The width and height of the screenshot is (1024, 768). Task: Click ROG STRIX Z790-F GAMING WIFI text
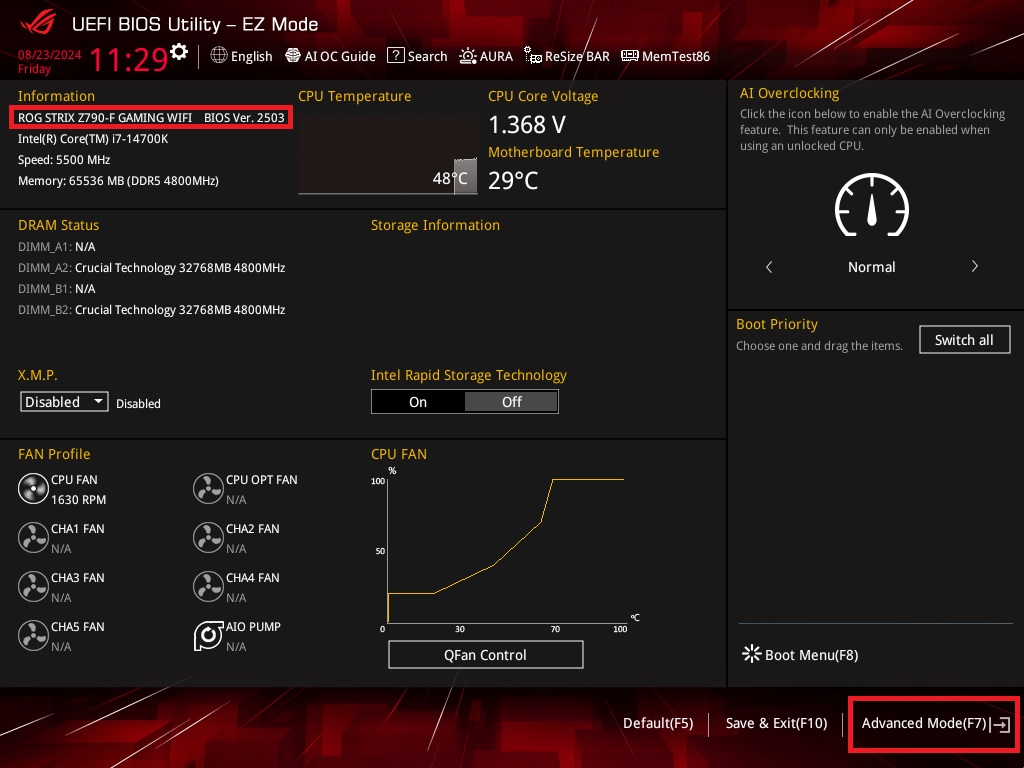[104, 118]
